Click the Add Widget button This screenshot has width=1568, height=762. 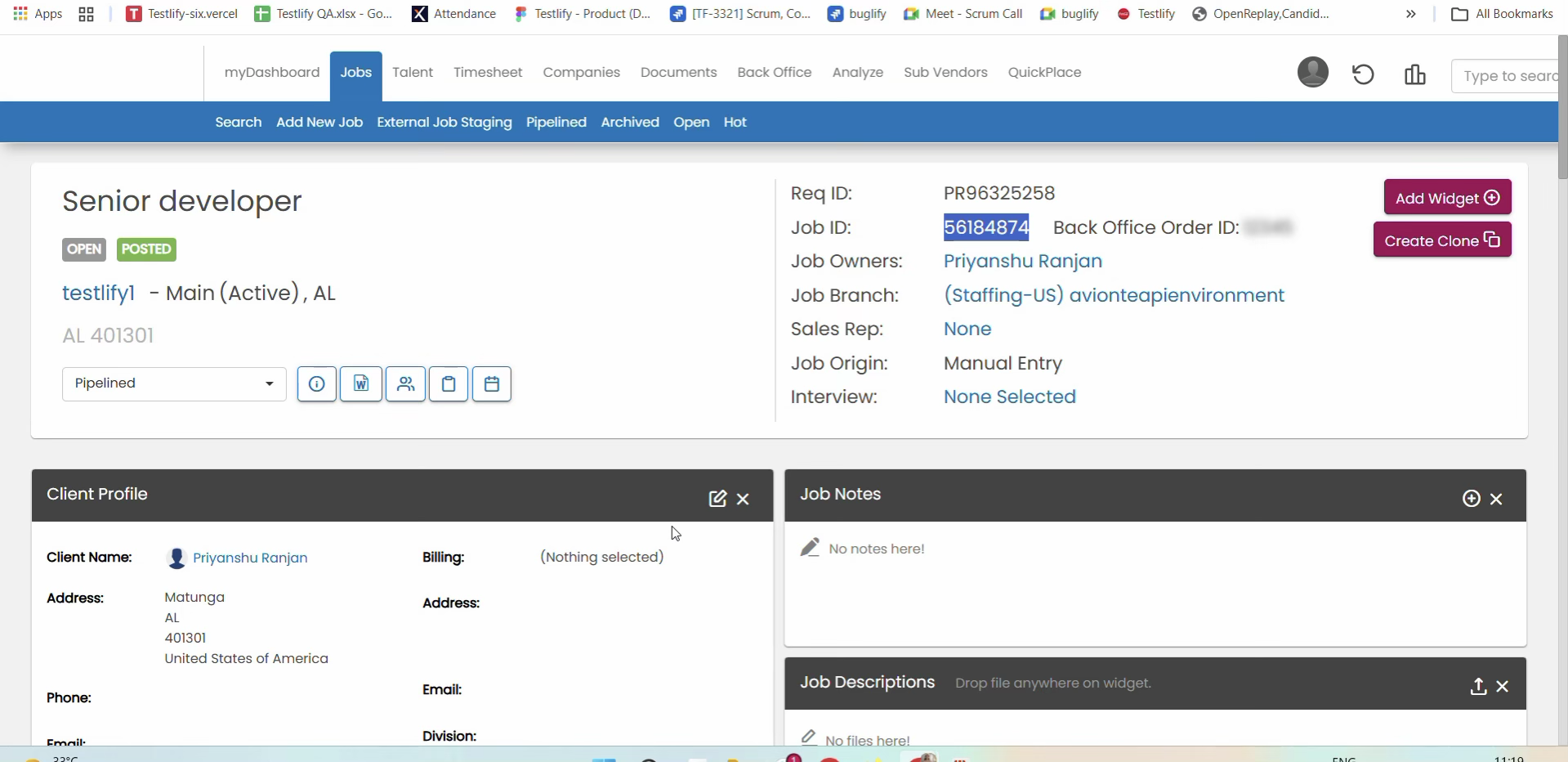point(1447,198)
